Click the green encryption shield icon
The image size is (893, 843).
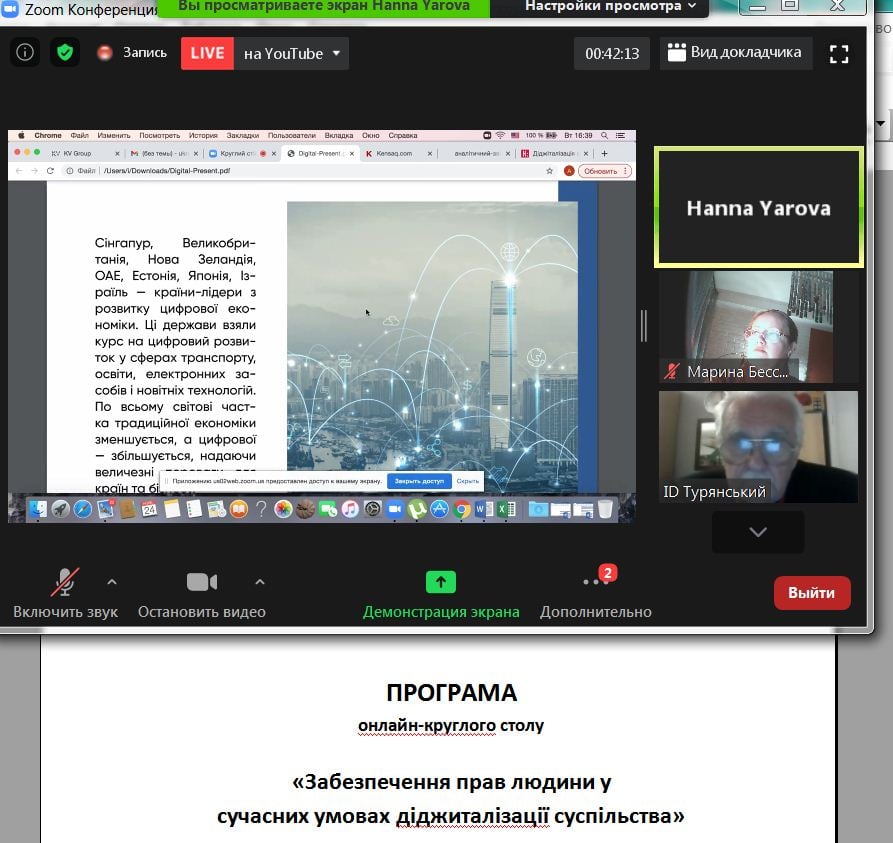pos(65,53)
